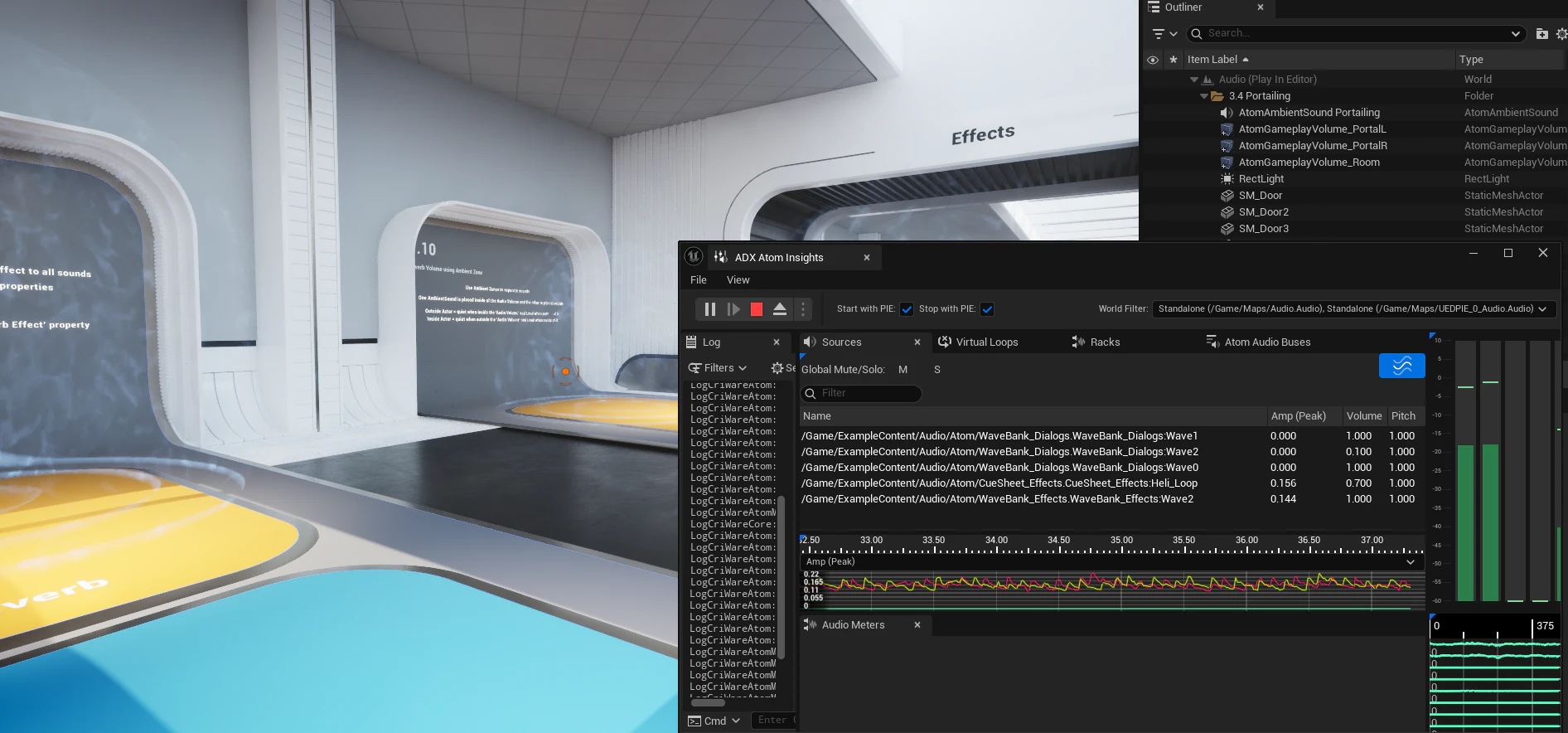Toggle Global Solo with the S button

click(937, 370)
